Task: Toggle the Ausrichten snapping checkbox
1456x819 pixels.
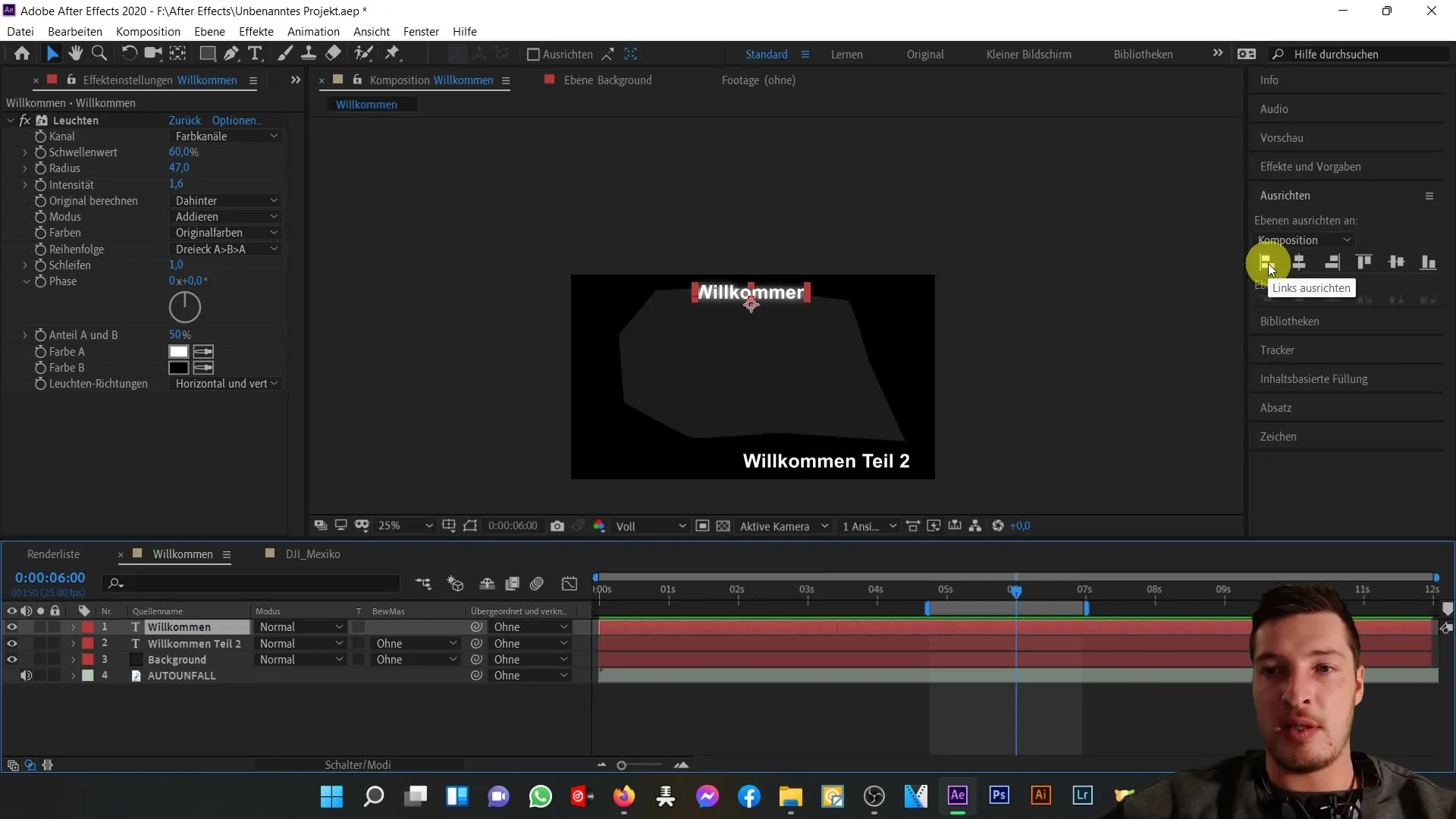Action: pyautogui.click(x=533, y=55)
